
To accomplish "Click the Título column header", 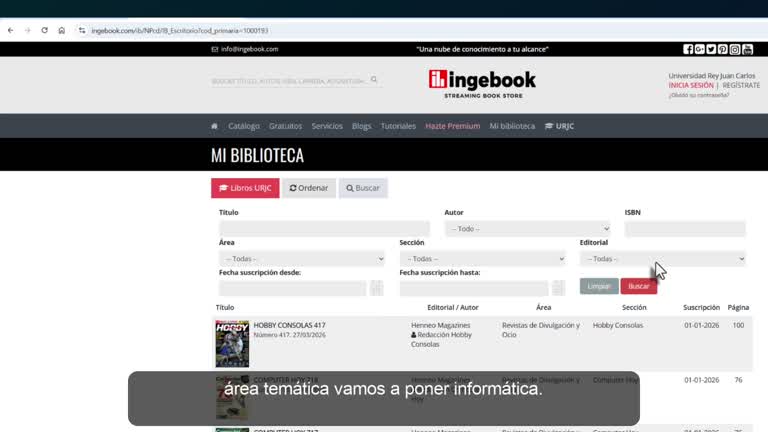I will click(225, 308).
